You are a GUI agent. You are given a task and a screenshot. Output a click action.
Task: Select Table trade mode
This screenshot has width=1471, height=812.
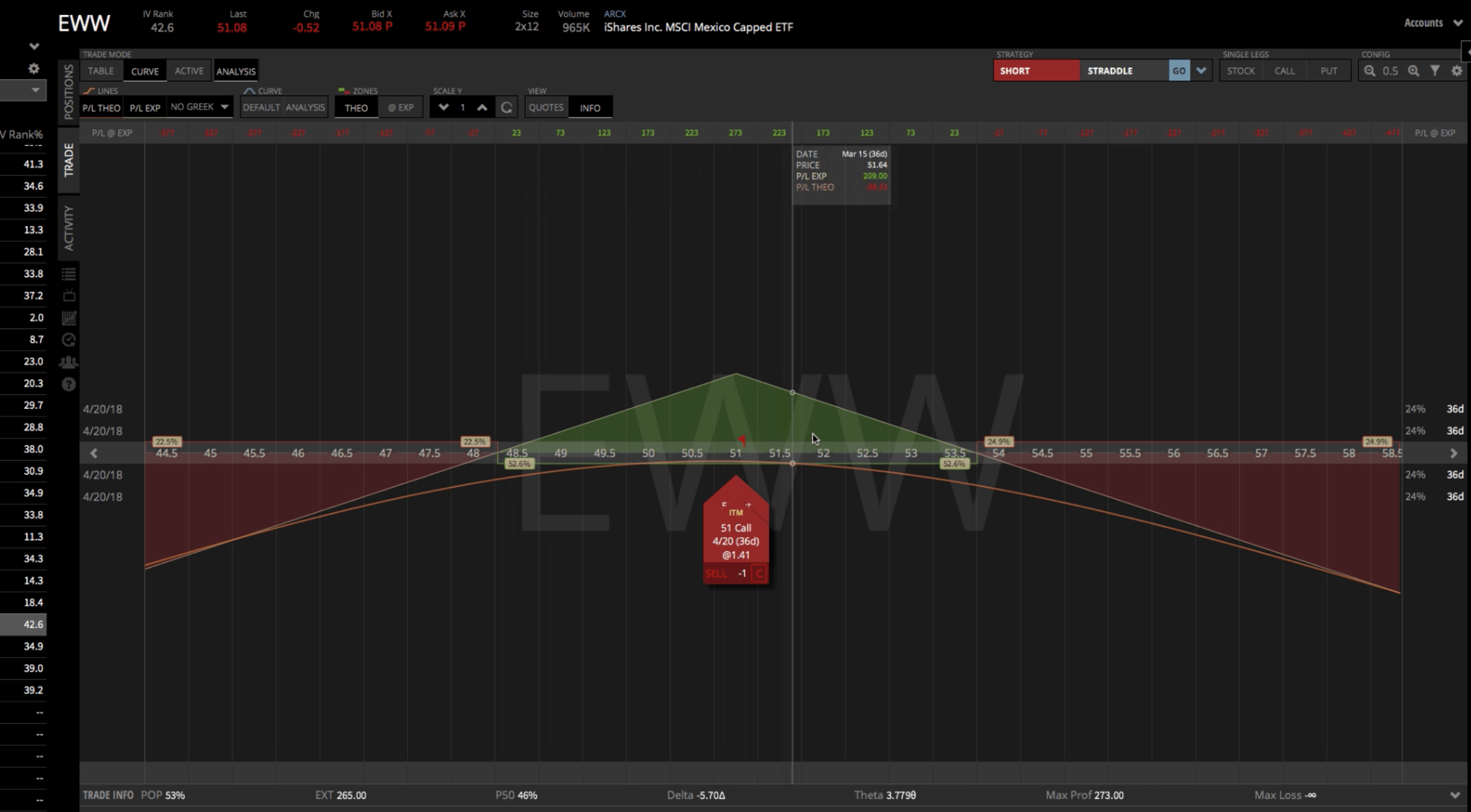pos(101,71)
